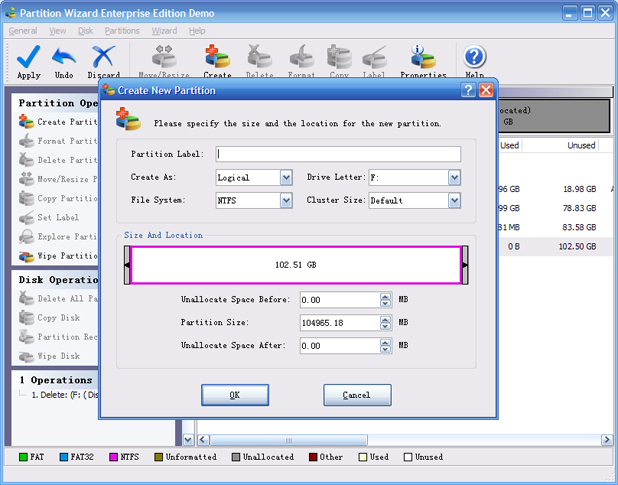Screen dimensions: 618x485
Task: Click the Used column header
Action: (x=510, y=145)
